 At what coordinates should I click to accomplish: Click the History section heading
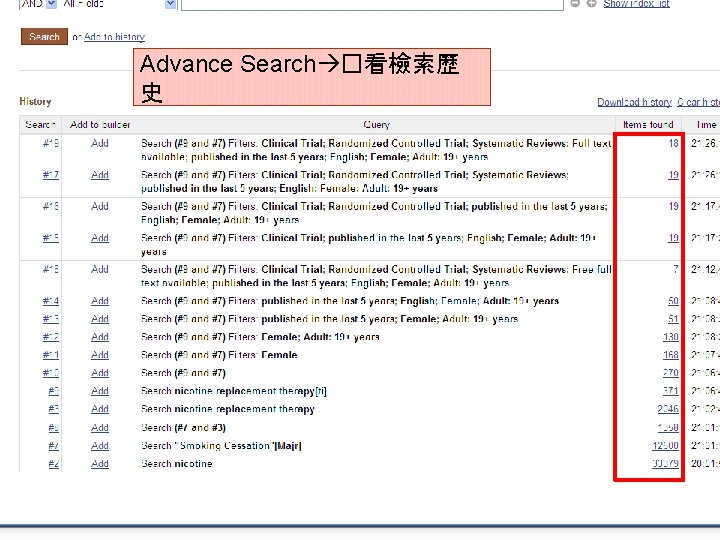(35, 101)
